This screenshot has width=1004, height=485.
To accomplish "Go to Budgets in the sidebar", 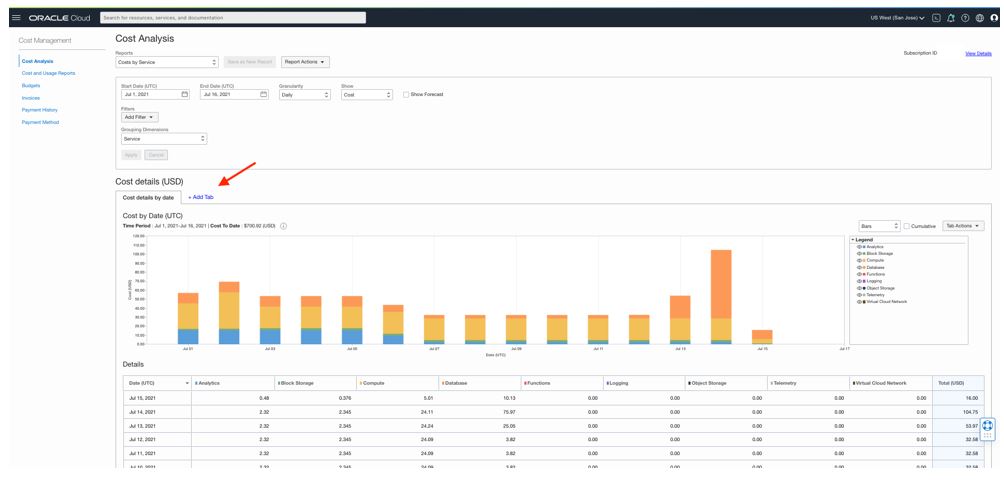I will 31,85.
